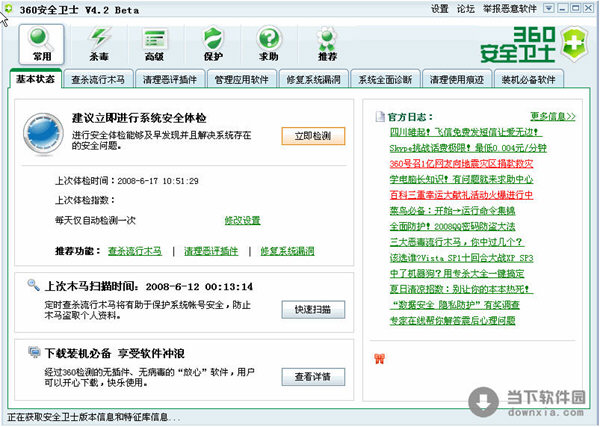This screenshot has height=427, width=600.
Task: Select the 常用 toolbar icon
Action: pyautogui.click(x=41, y=44)
